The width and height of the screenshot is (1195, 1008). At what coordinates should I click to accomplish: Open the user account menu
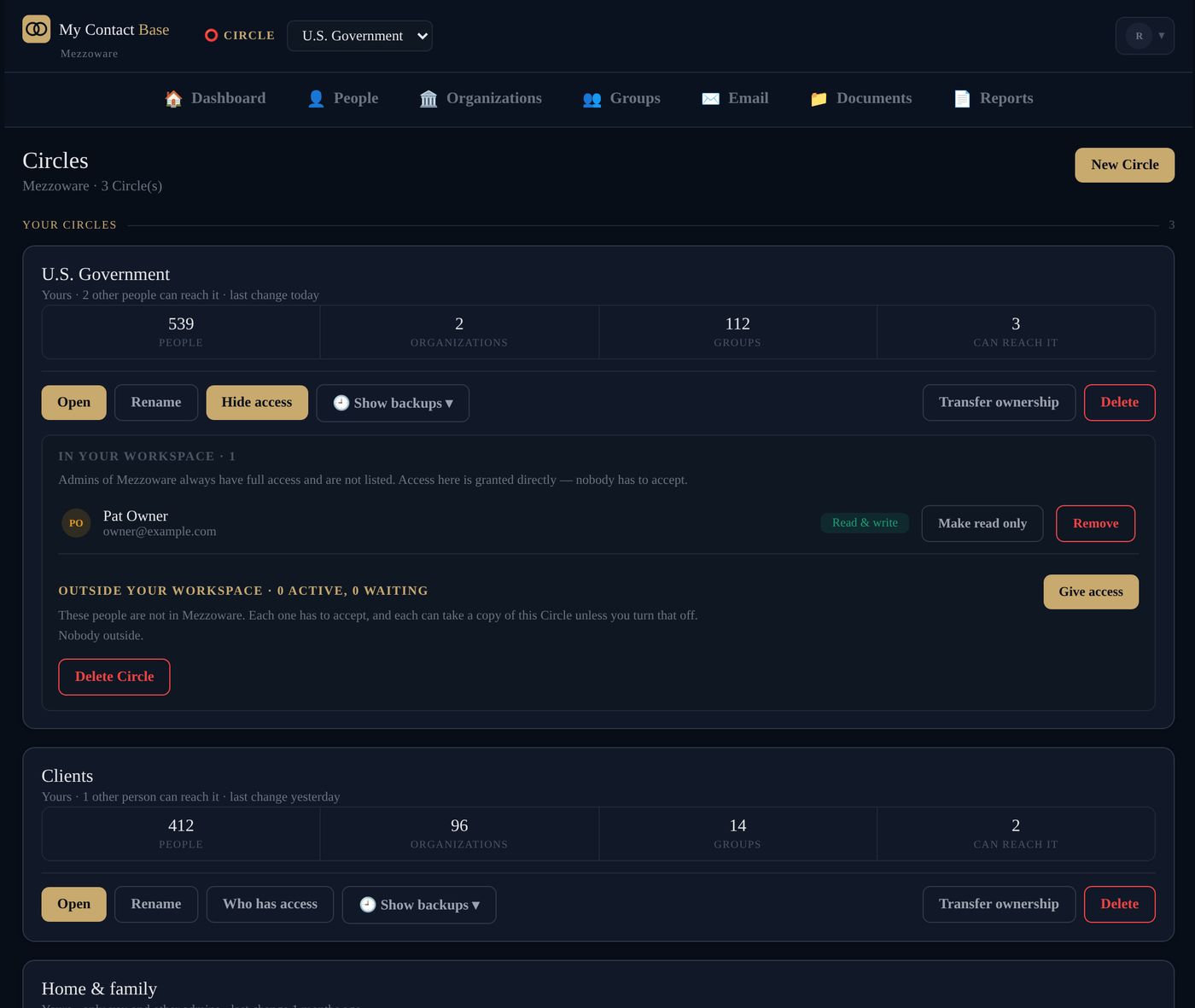[1145, 36]
